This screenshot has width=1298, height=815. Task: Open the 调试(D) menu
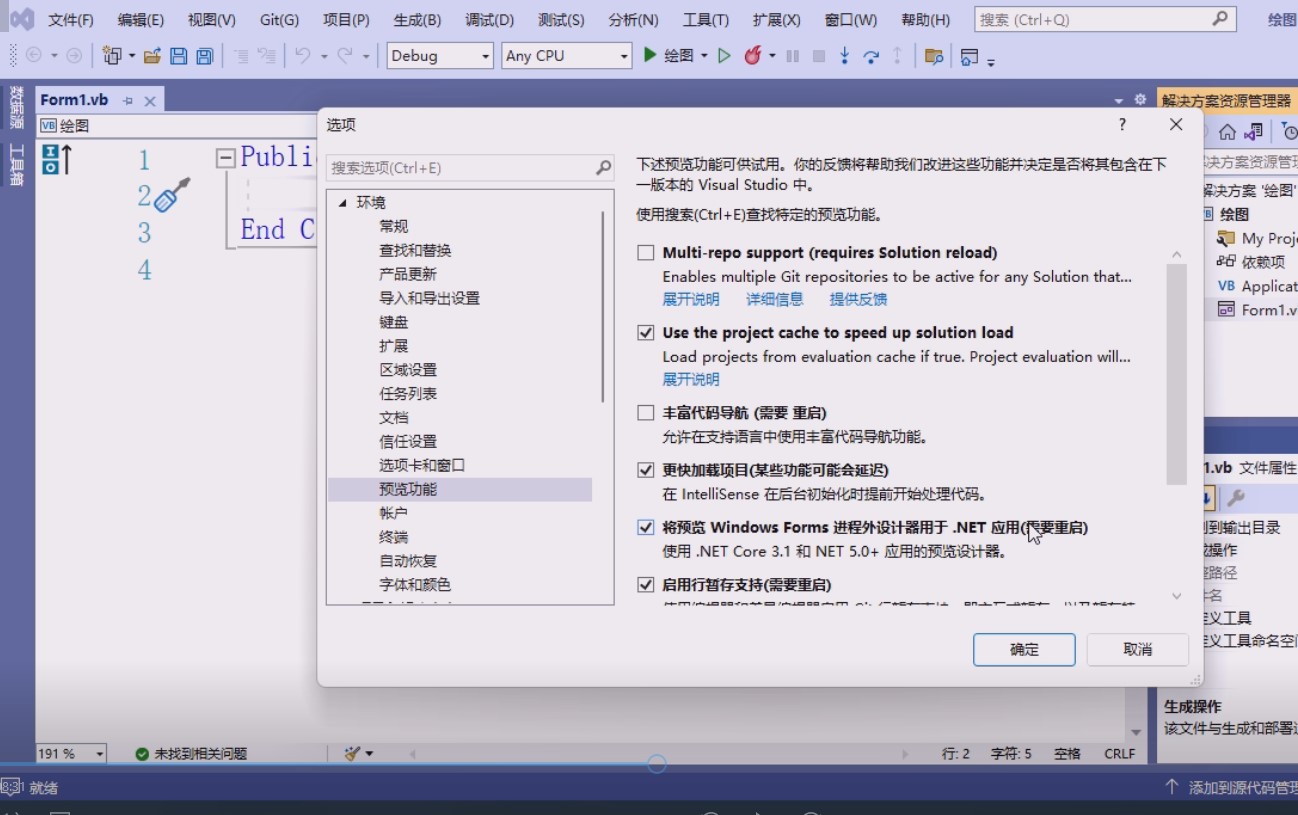490,20
